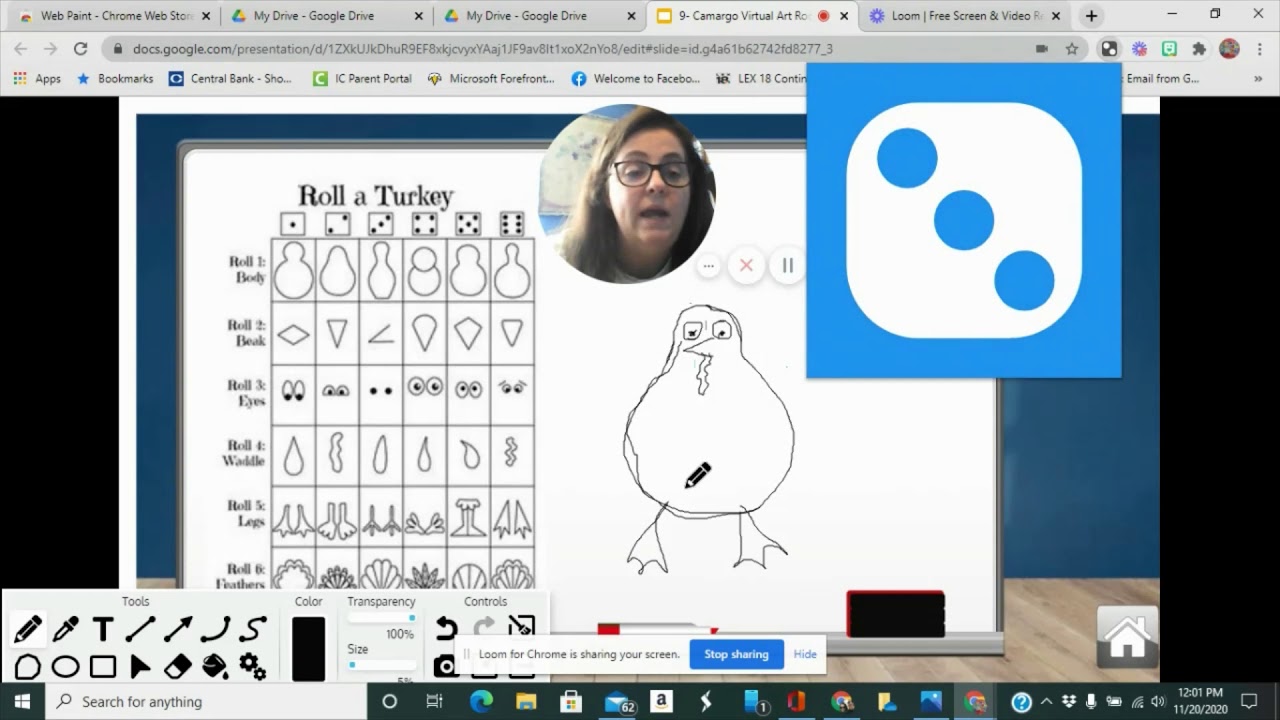Open IC Parent Portal bookmark

coord(362,78)
